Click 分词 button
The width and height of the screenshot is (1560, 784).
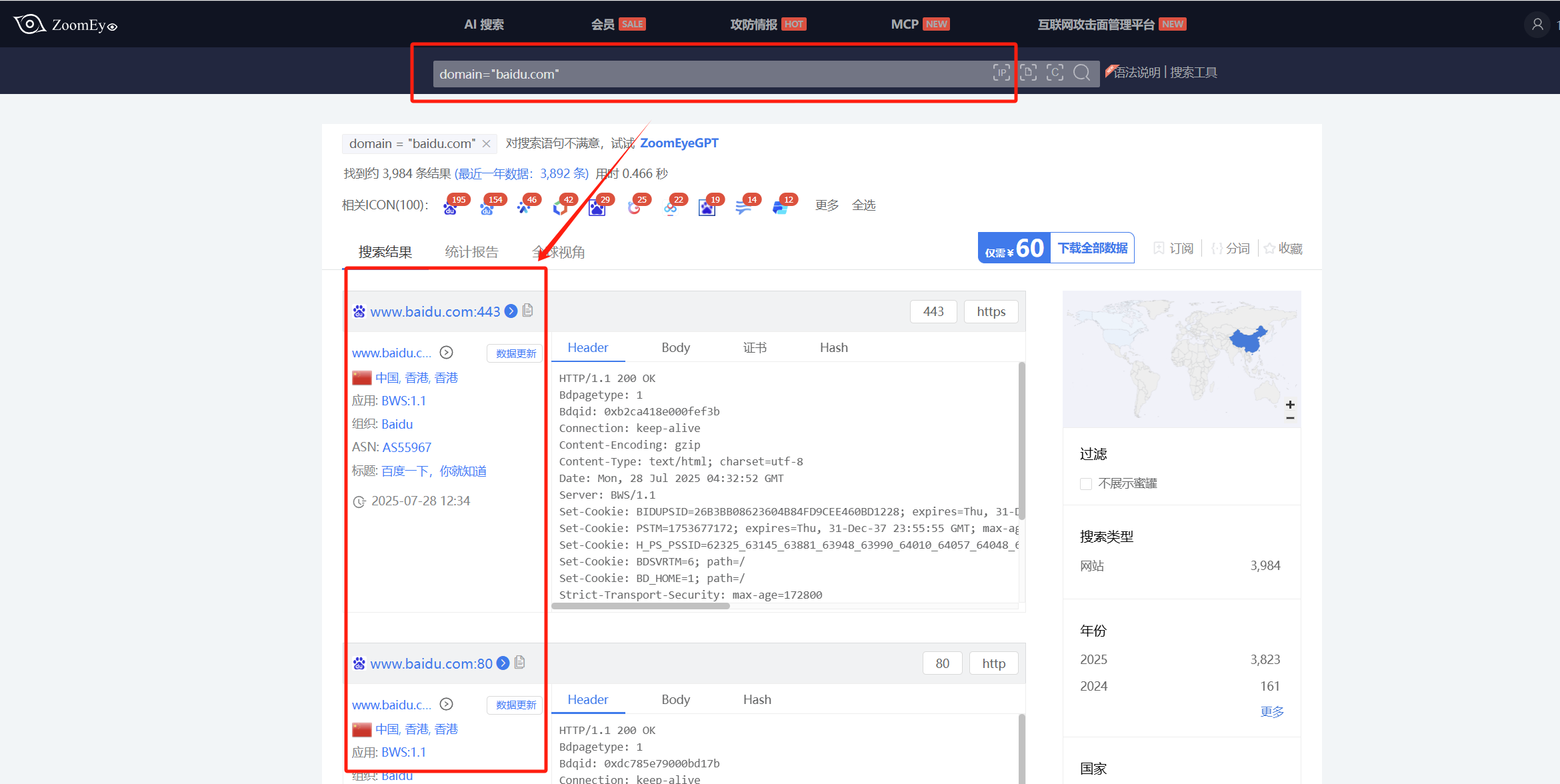(1231, 249)
